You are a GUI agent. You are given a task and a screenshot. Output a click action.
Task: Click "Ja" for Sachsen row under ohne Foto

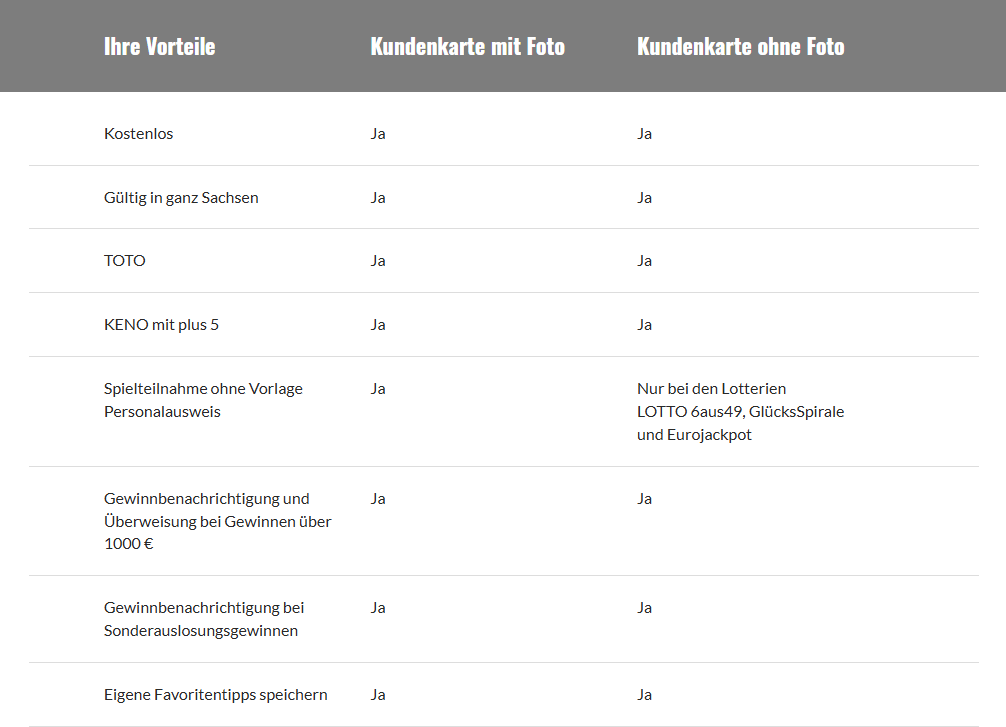coord(644,198)
